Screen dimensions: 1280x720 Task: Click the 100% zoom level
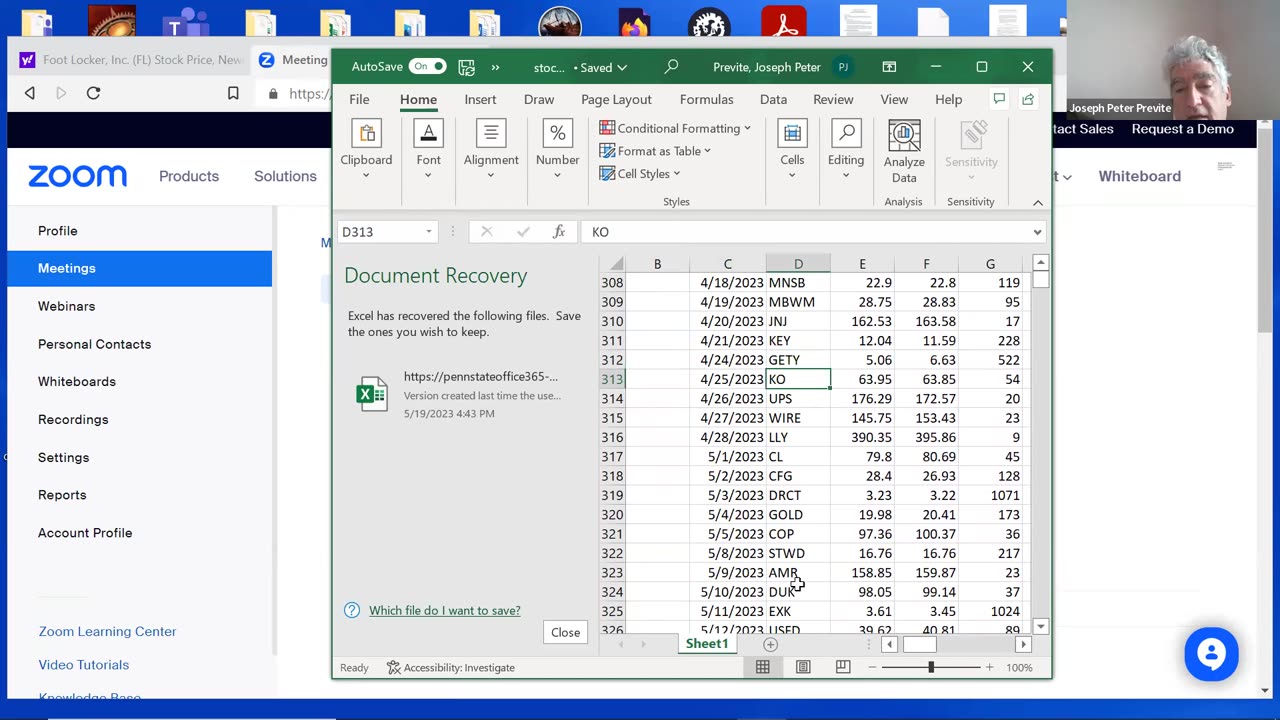pos(1019,667)
